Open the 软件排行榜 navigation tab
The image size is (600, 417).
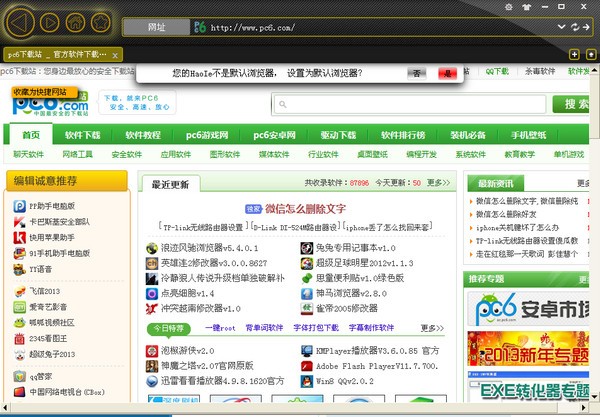pos(403,135)
